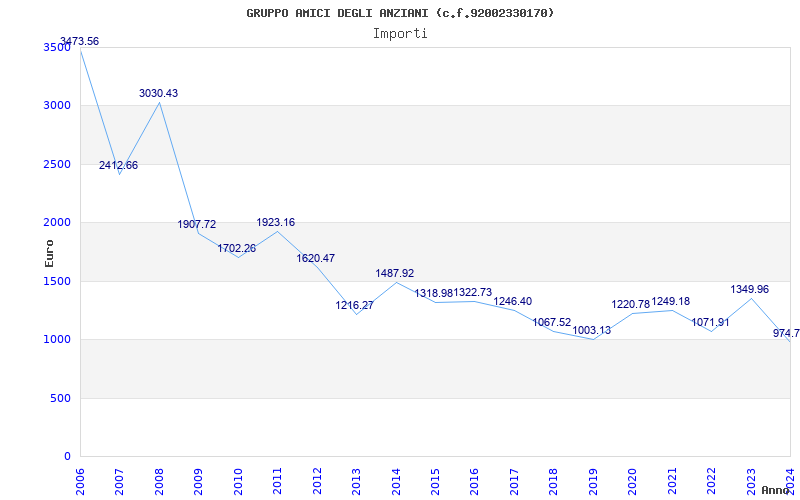Select the 2010 year axis label

click(238, 481)
